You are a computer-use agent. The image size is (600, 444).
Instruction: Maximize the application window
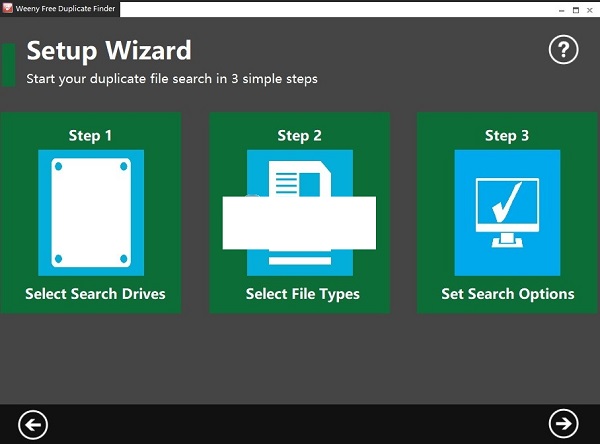pyautogui.click(x=576, y=10)
